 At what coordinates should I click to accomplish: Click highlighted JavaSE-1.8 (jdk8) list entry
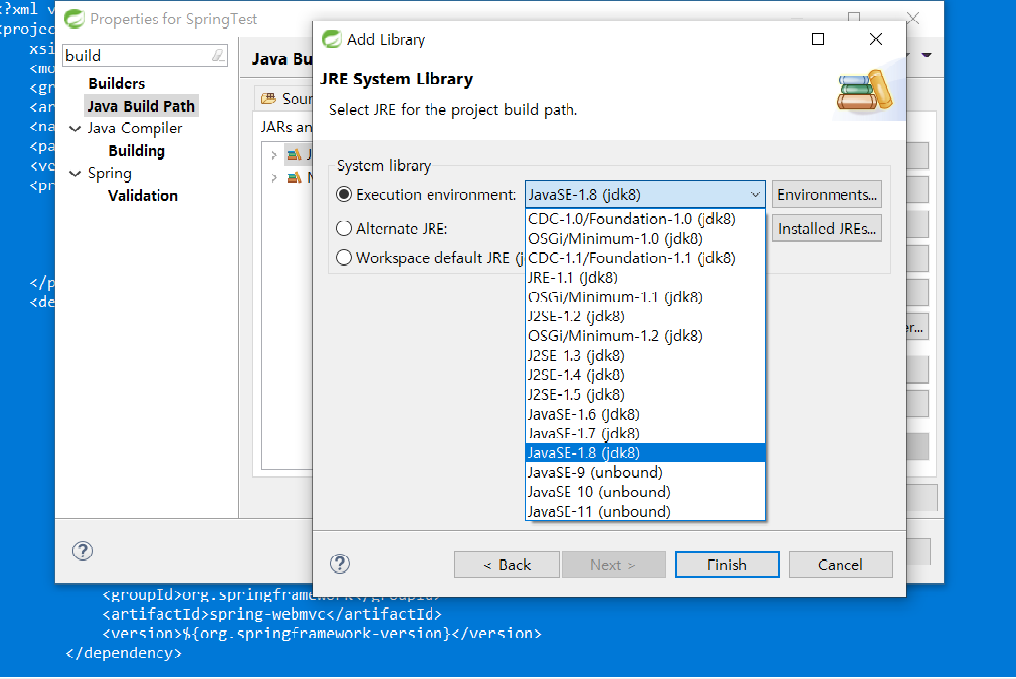645,453
